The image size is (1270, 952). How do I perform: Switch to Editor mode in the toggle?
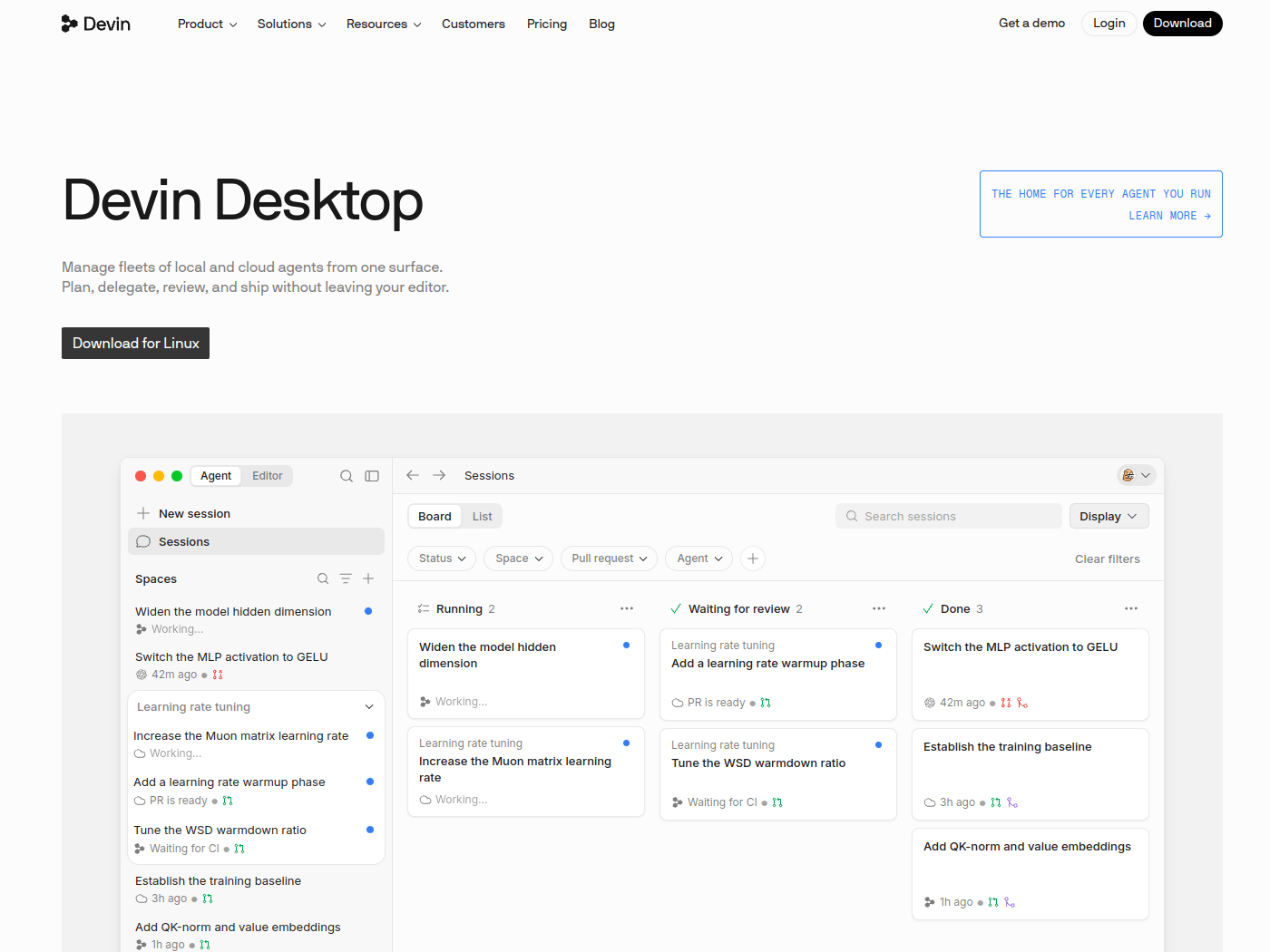pyautogui.click(x=268, y=476)
